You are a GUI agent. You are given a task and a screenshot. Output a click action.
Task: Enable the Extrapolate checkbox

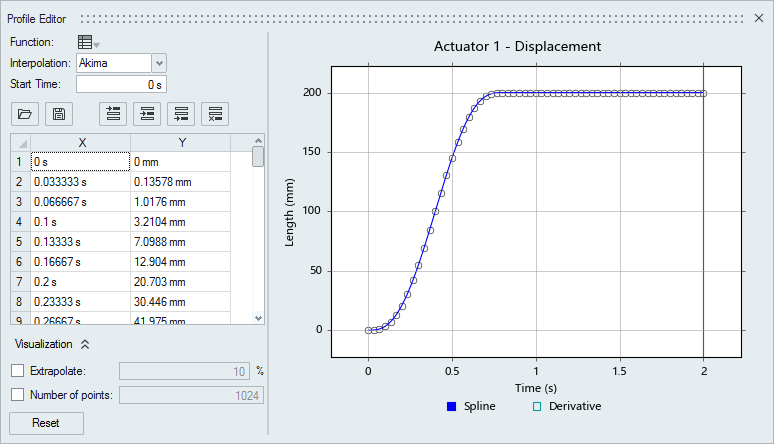(x=17, y=370)
